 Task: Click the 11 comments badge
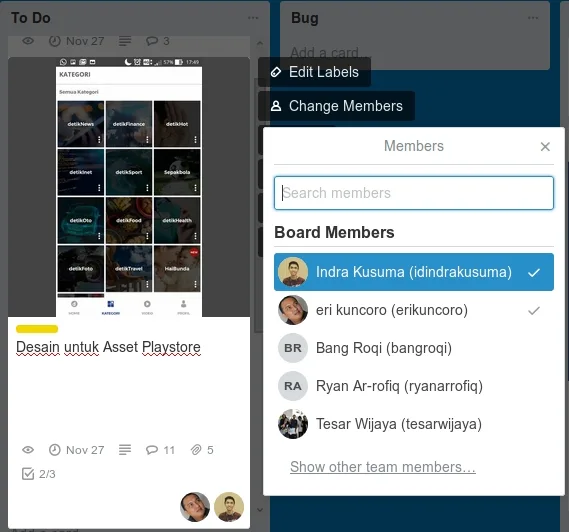pyautogui.click(x=160, y=450)
